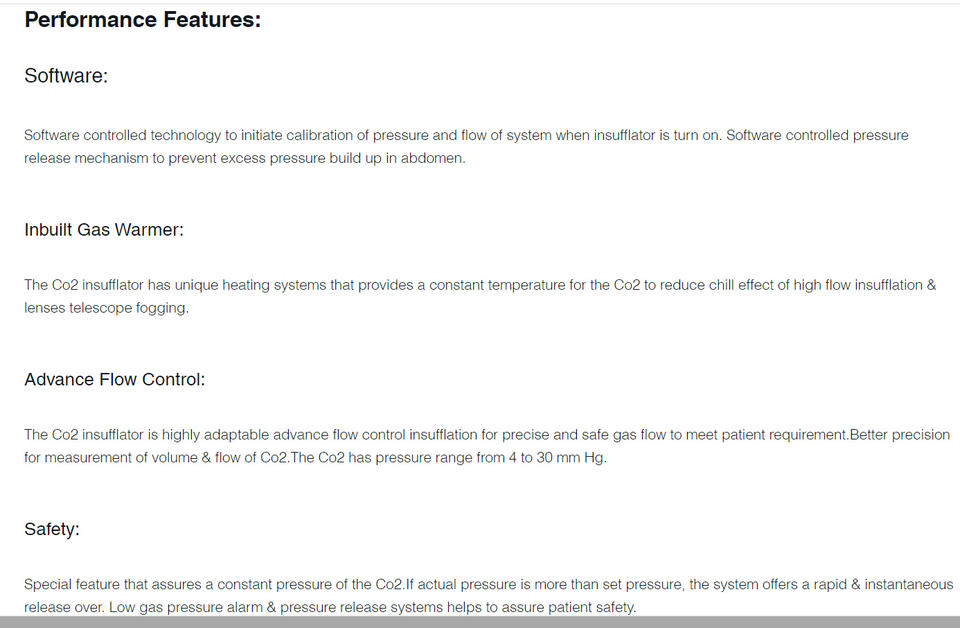Click the text "lenses telescope fogging"

[x=105, y=308]
